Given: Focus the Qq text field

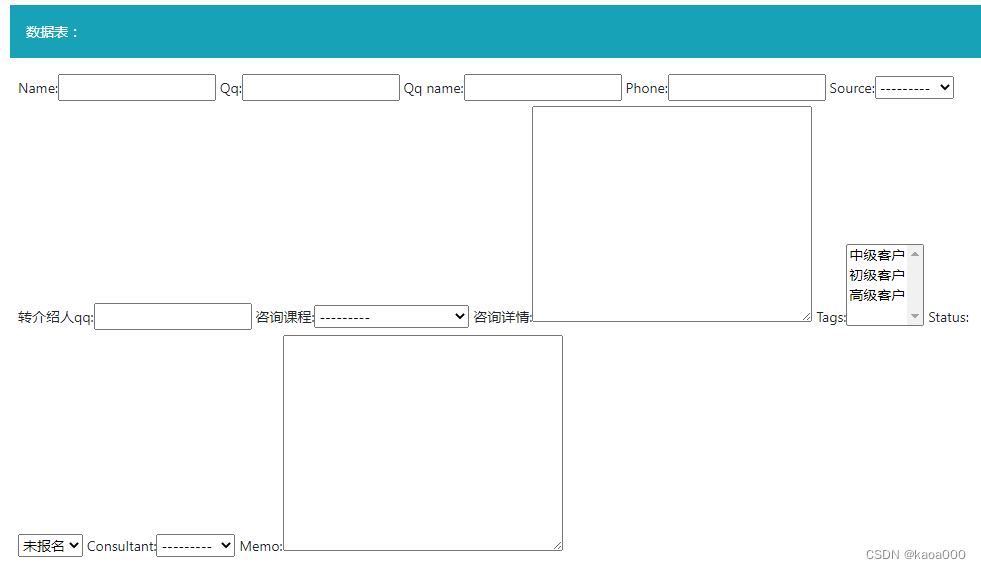Looking at the screenshot, I should [x=321, y=88].
